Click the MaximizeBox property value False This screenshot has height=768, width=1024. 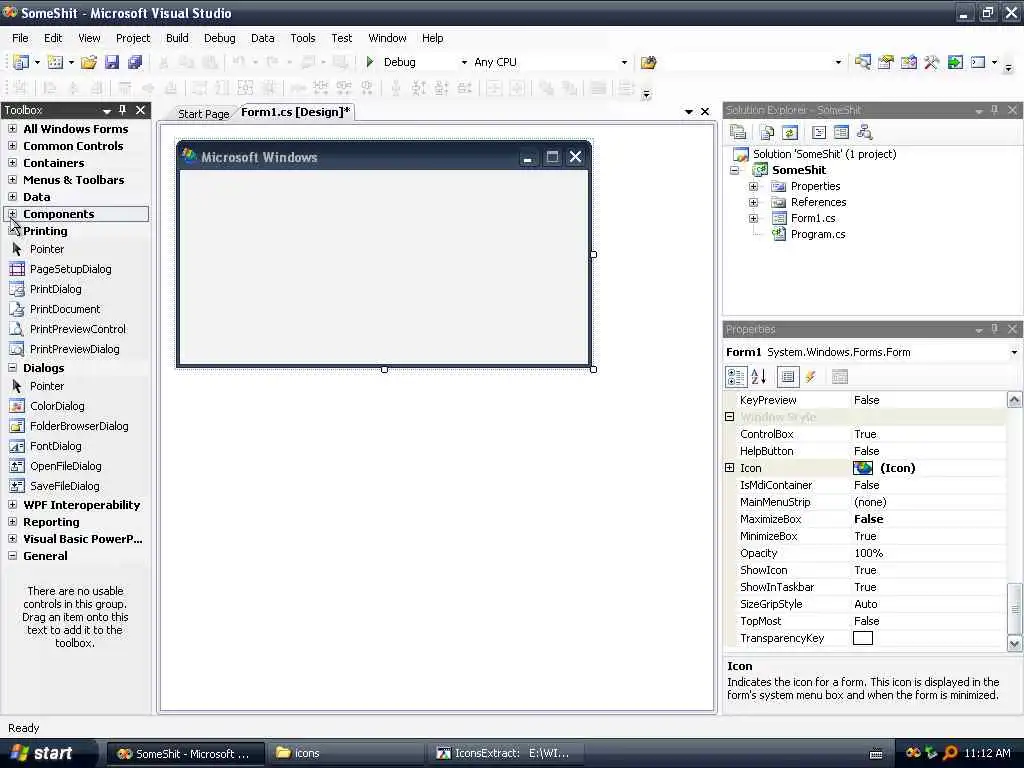(869, 519)
